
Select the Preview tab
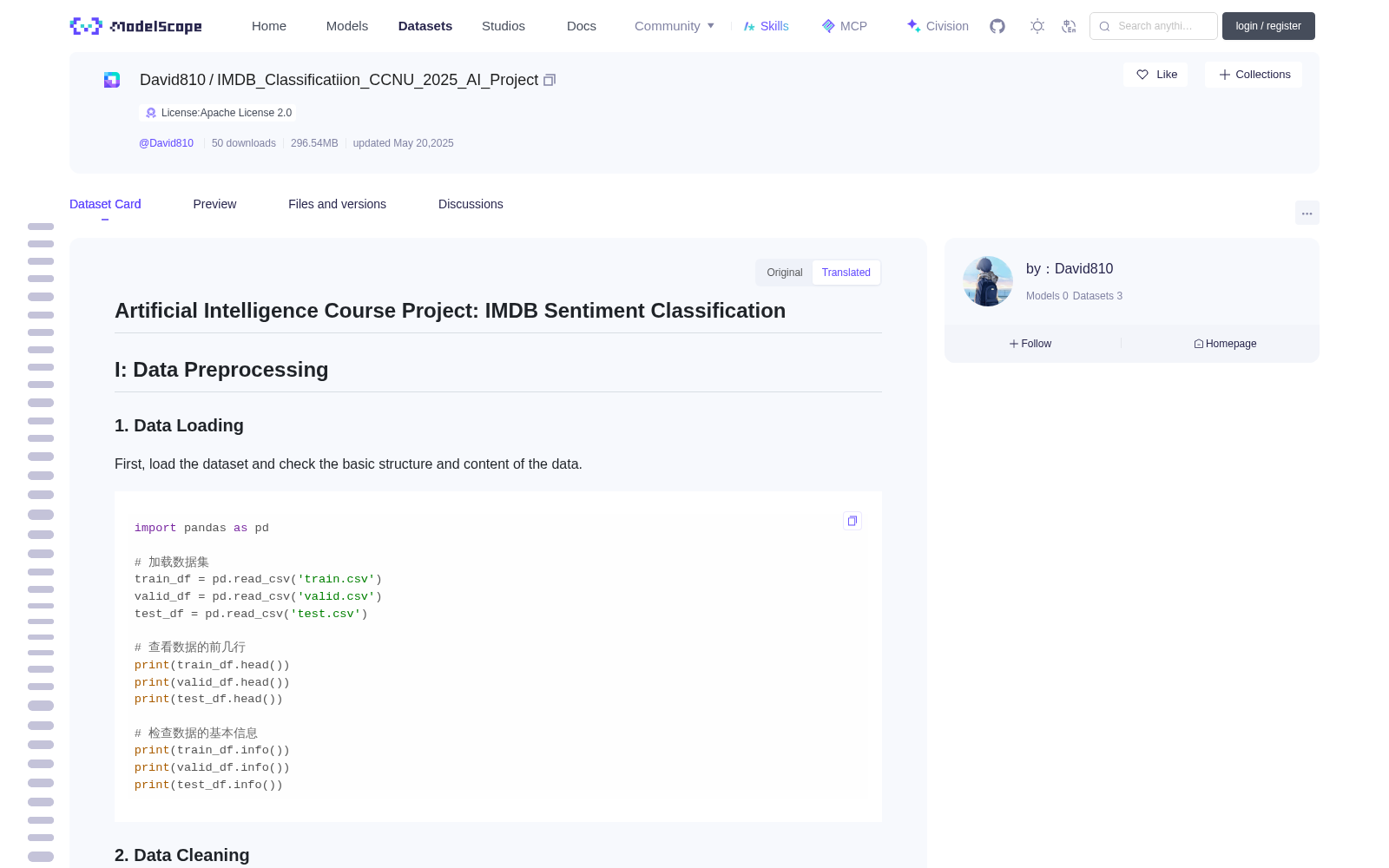pos(214,204)
